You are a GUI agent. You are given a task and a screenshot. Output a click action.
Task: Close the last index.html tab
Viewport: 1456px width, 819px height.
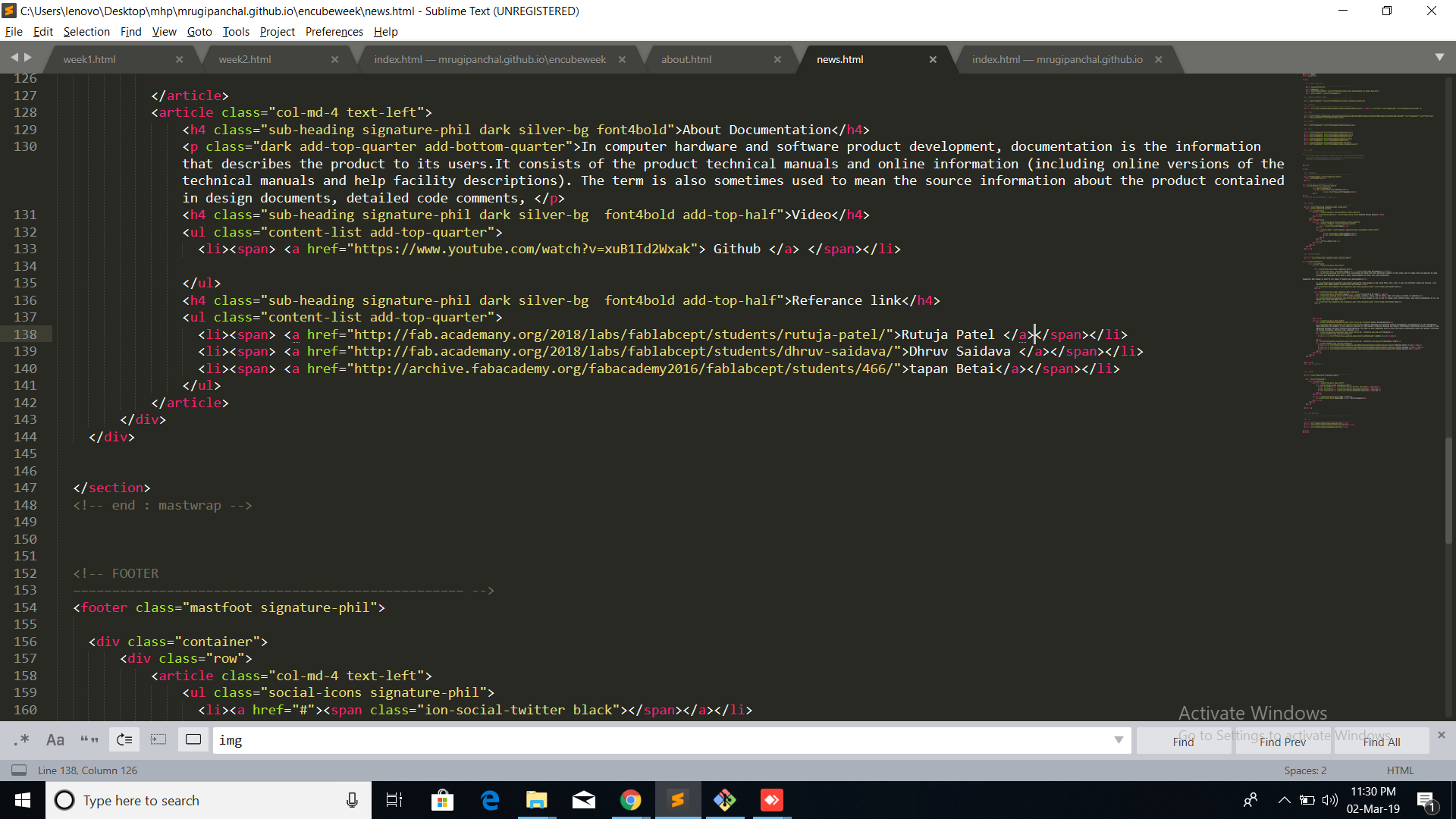point(1159,59)
